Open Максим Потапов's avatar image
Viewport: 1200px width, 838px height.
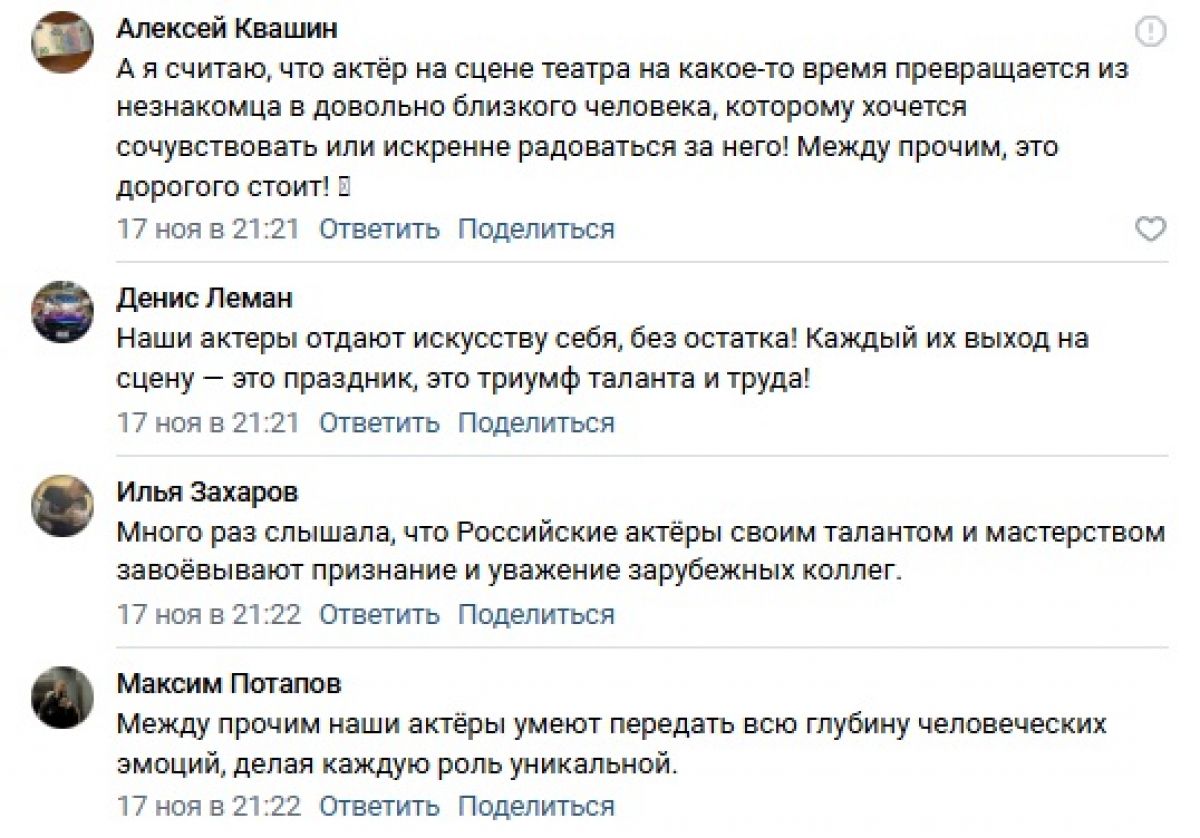click(63, 697)
